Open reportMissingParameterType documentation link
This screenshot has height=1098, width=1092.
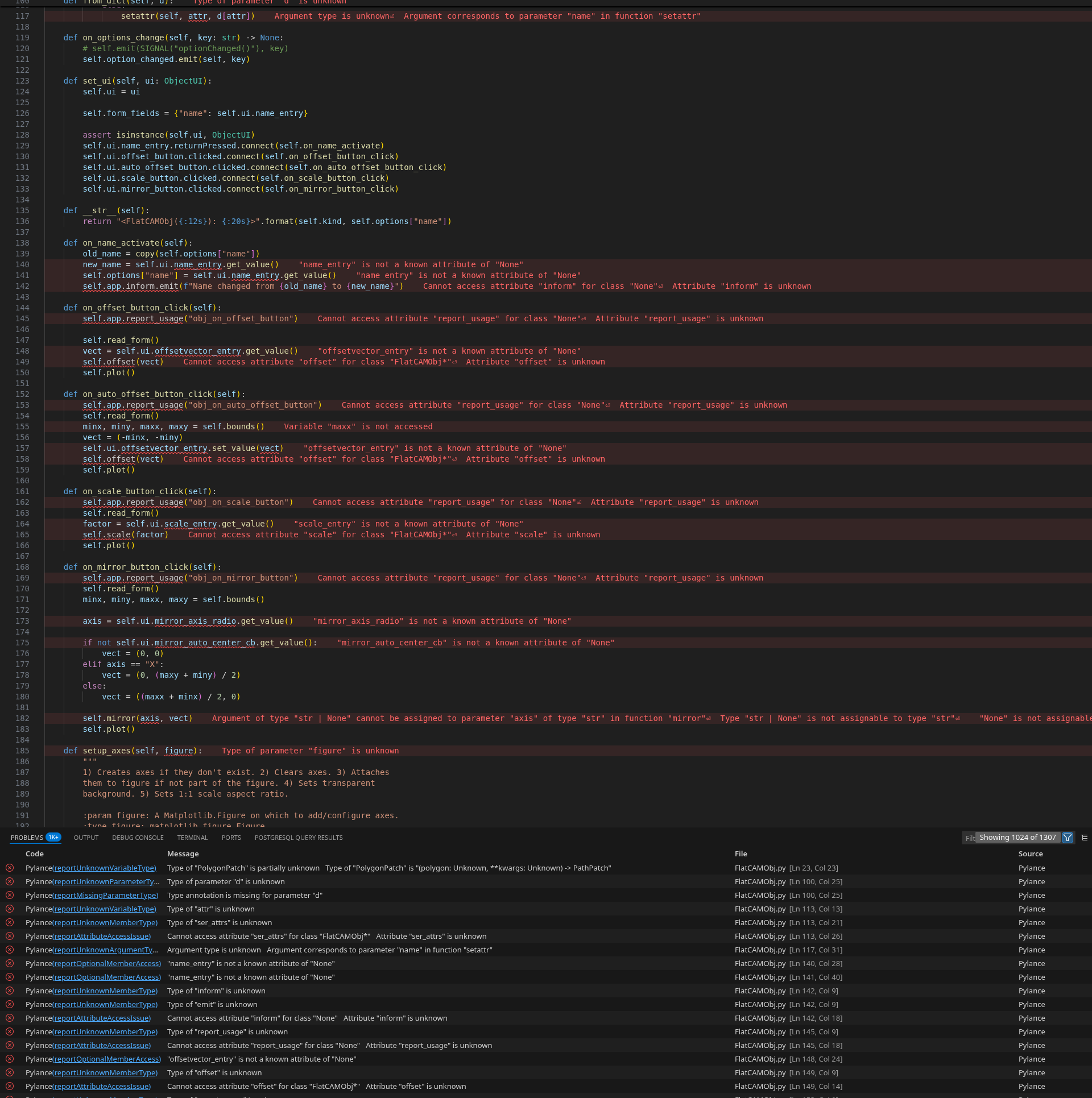coord(105,896)
